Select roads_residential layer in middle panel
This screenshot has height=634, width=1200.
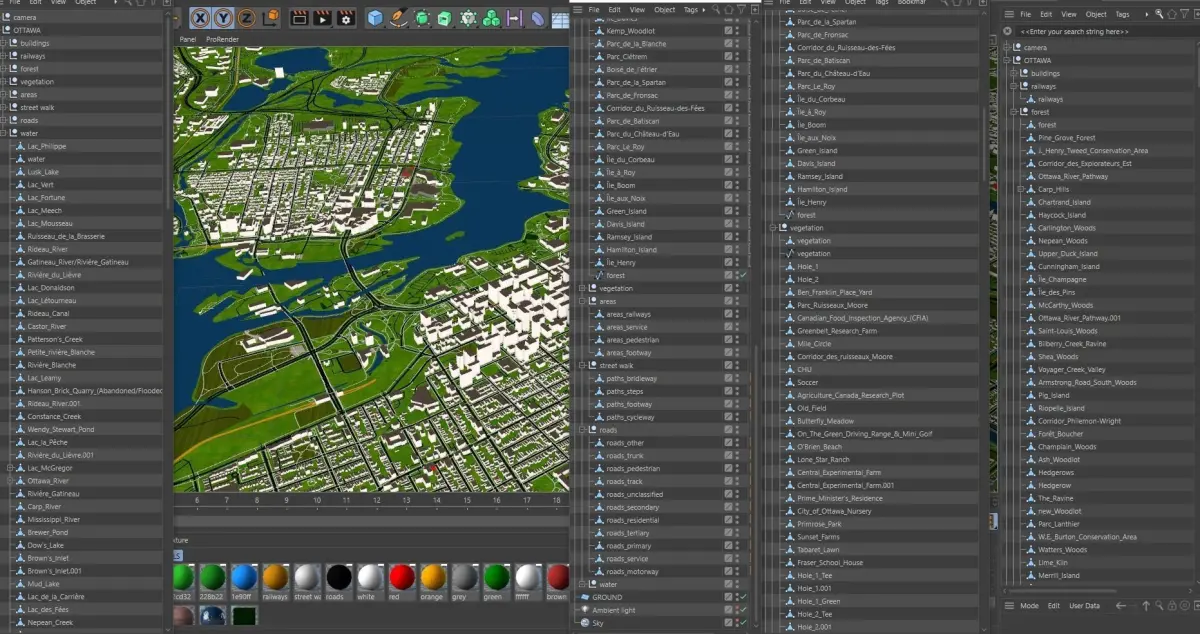click(x=633, y=520)
